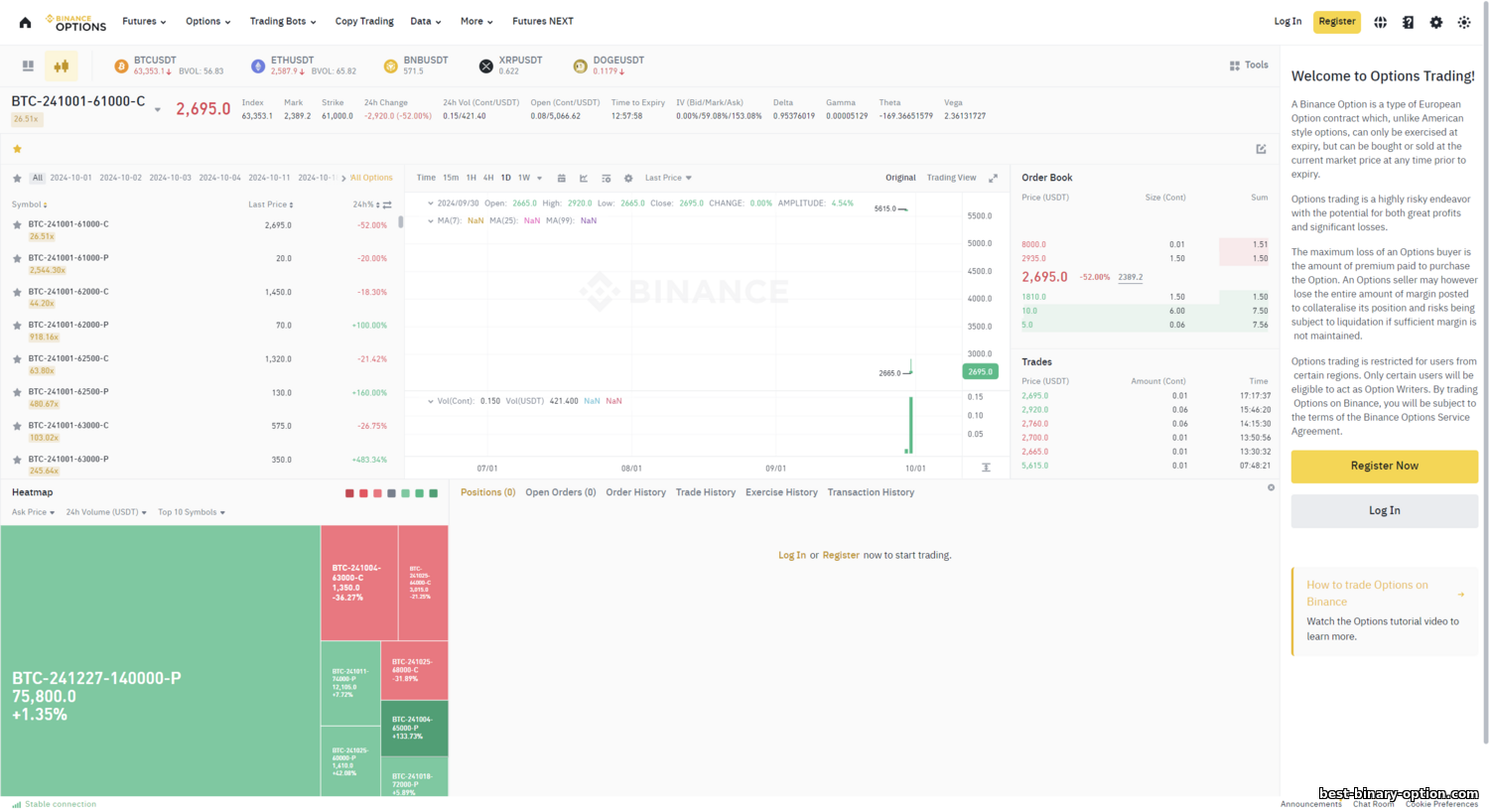Close the bottom positions panel with the small icon
The height and width of the screenshot is (812, 1489).
pyautogui.click(x=1271, y=487)
